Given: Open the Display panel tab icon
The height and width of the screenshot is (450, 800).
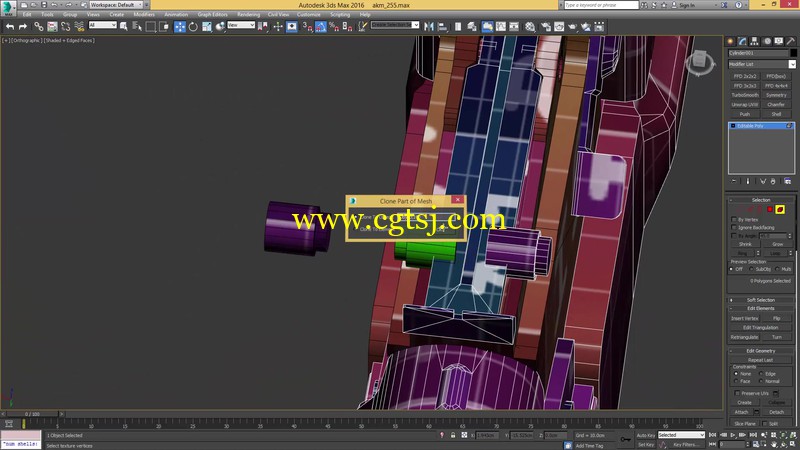Looking at the screenshot, I should click(x=779, y=41).
